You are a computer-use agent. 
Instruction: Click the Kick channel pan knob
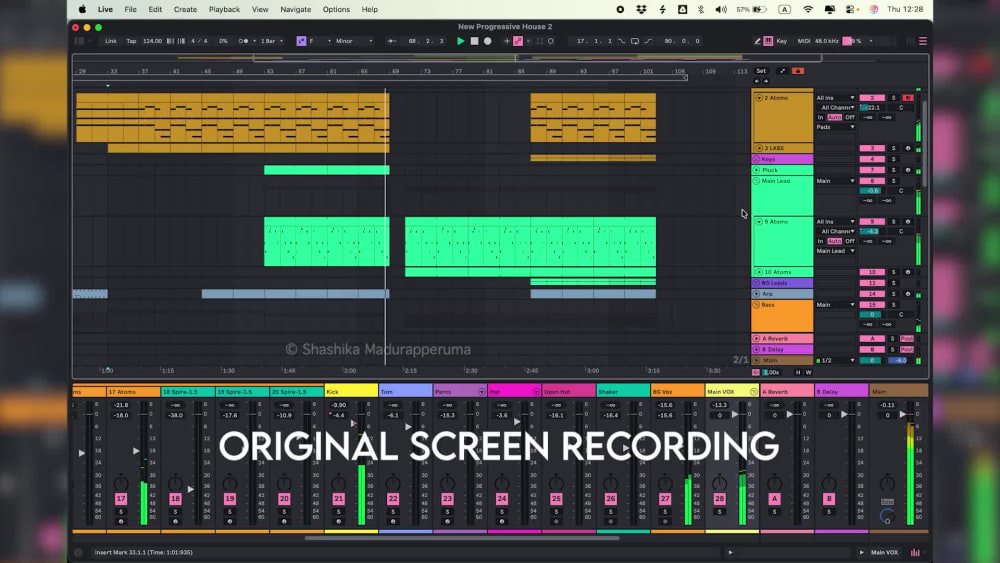pos(339,483)
